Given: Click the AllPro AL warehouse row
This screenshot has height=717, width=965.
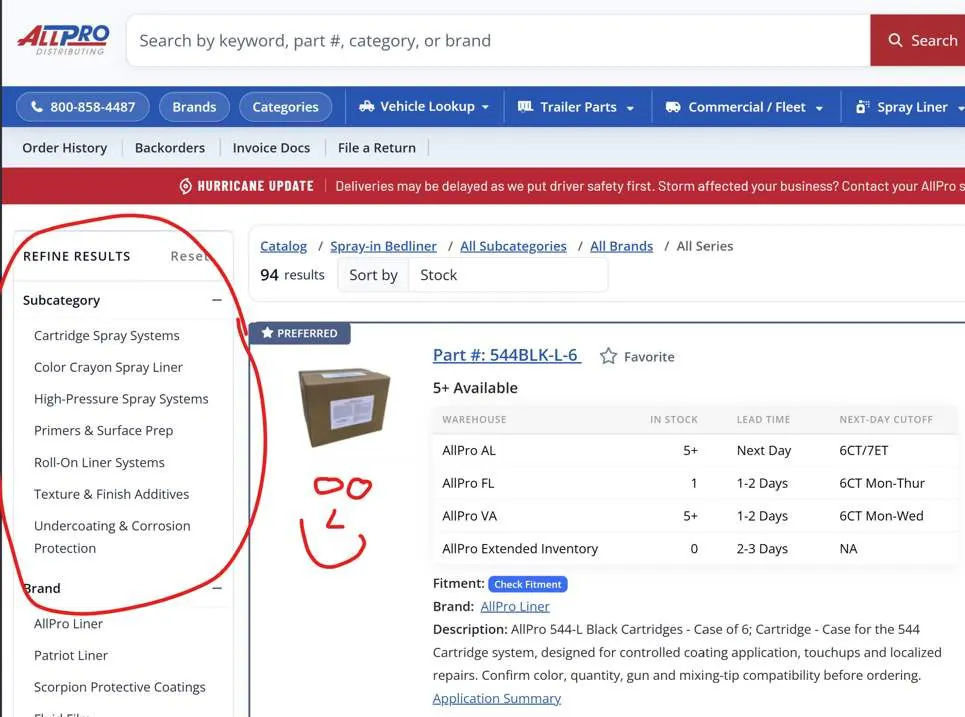Looking at the screenshot, I should (695, 451).
